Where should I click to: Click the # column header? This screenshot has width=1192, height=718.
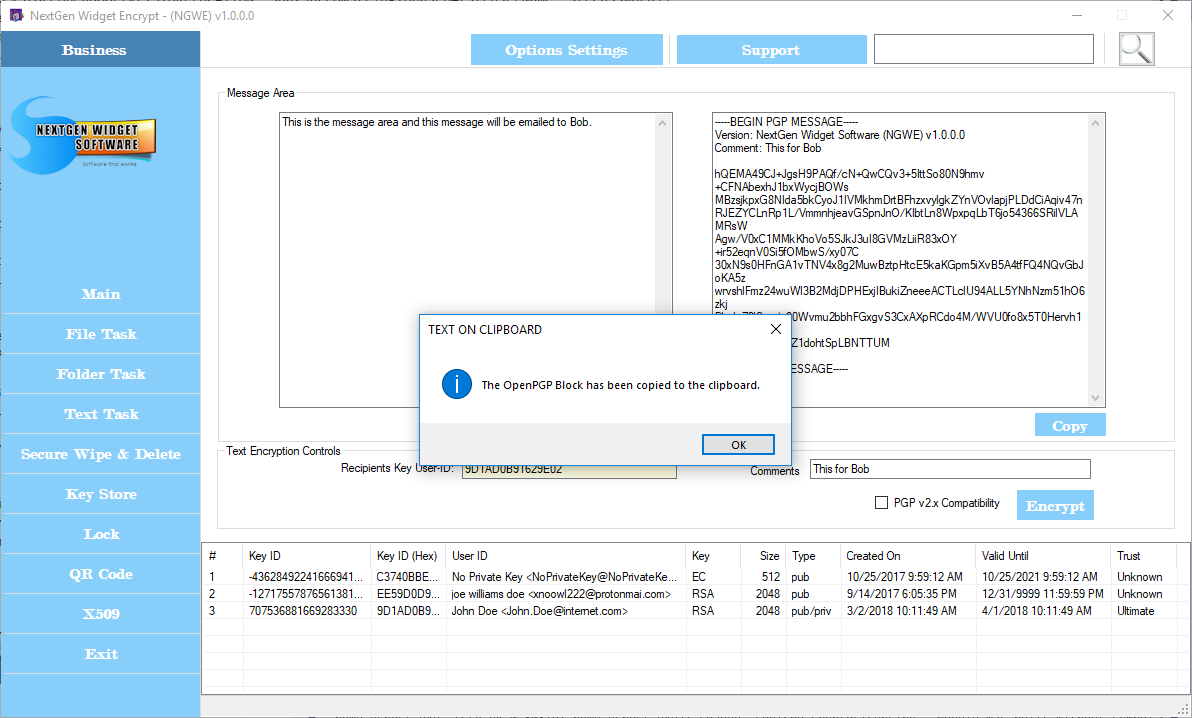(223, 556)
